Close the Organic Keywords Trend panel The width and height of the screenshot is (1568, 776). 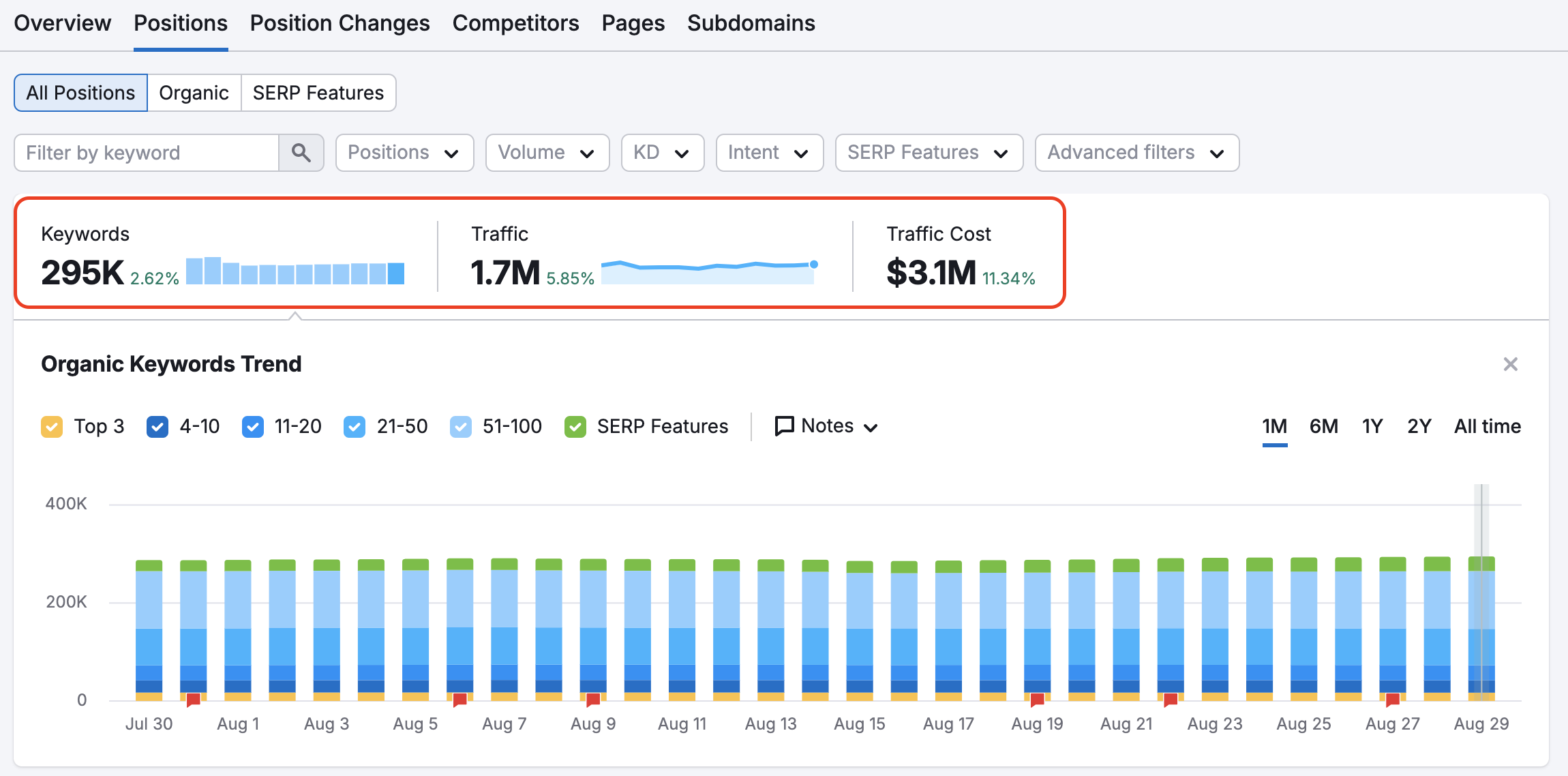(x=1510, y=364)
